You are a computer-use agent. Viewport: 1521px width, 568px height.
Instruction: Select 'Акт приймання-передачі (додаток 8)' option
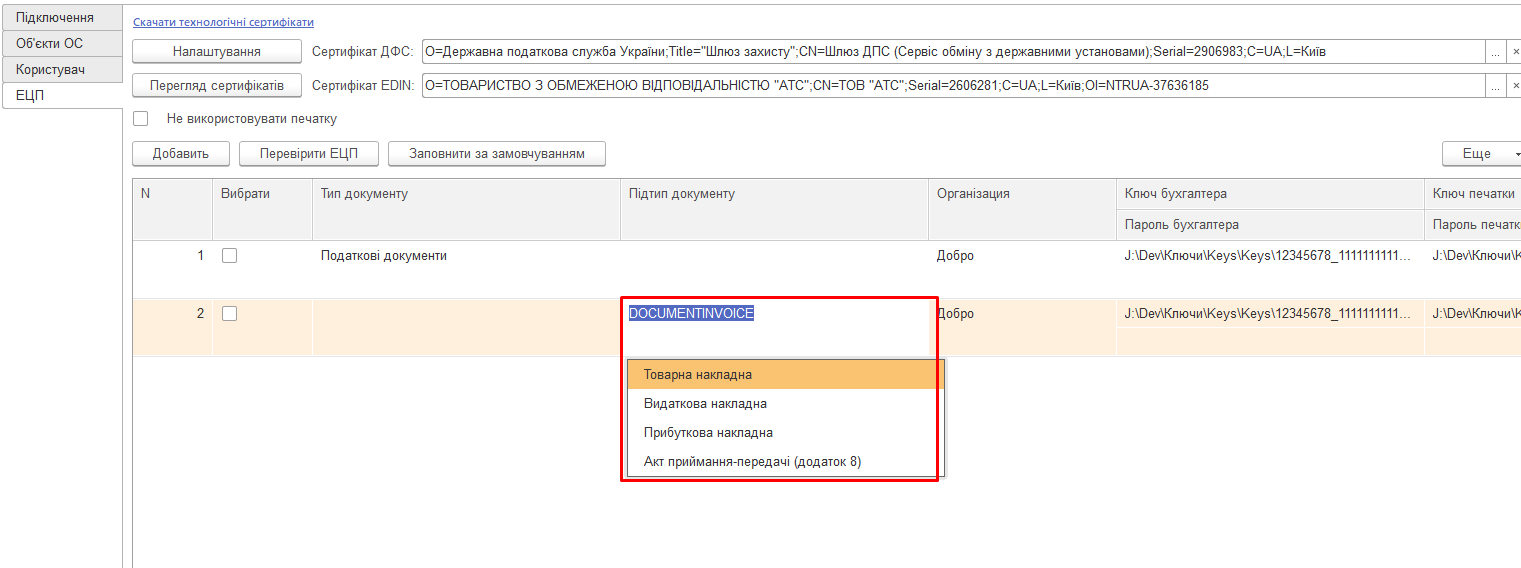785,462
